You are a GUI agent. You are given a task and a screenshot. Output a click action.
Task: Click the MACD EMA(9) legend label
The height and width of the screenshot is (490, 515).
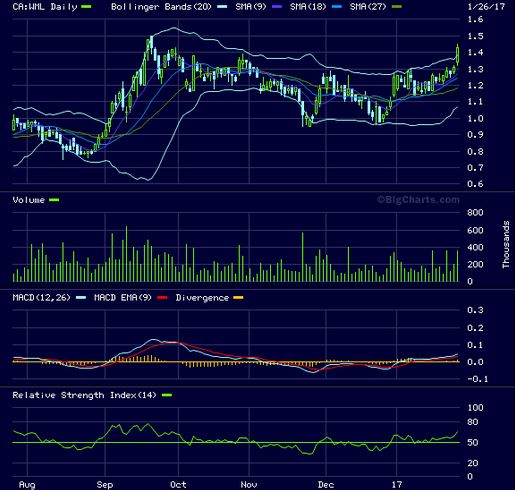point(123,298)
